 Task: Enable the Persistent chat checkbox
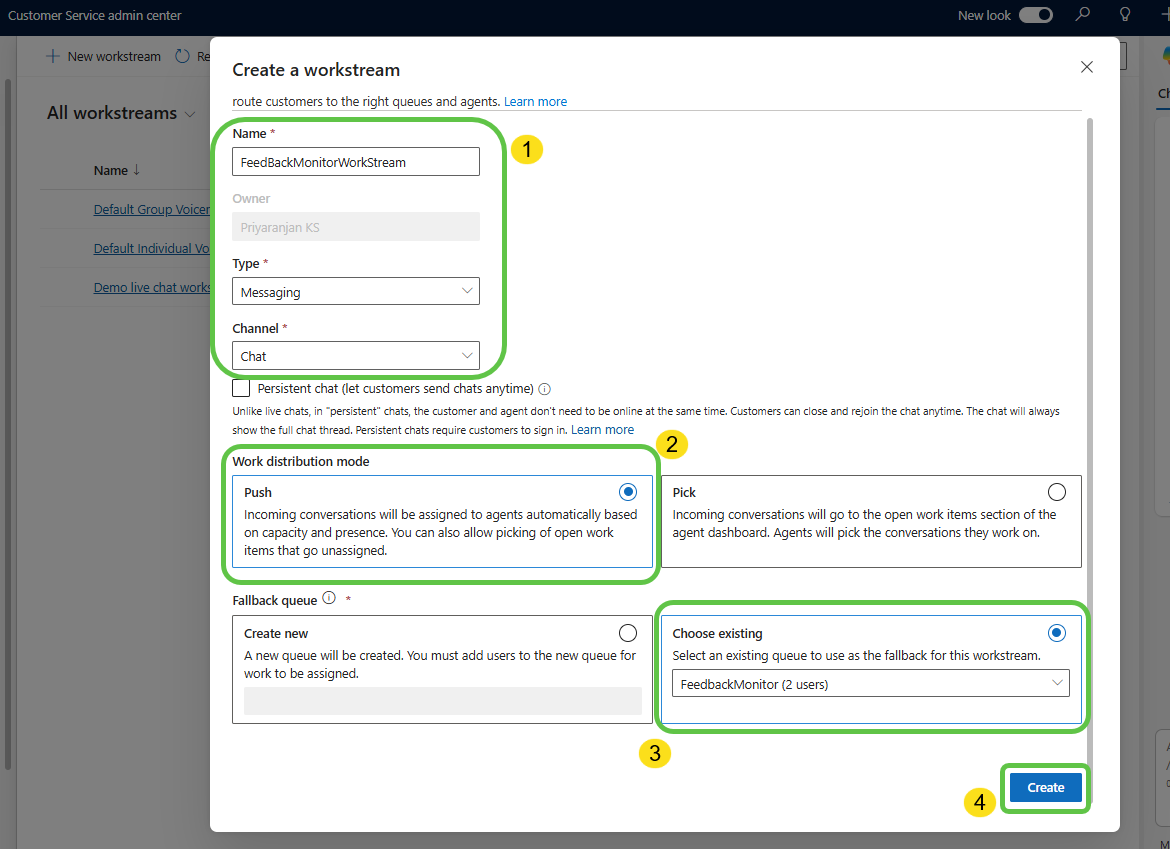click(241, 388)
